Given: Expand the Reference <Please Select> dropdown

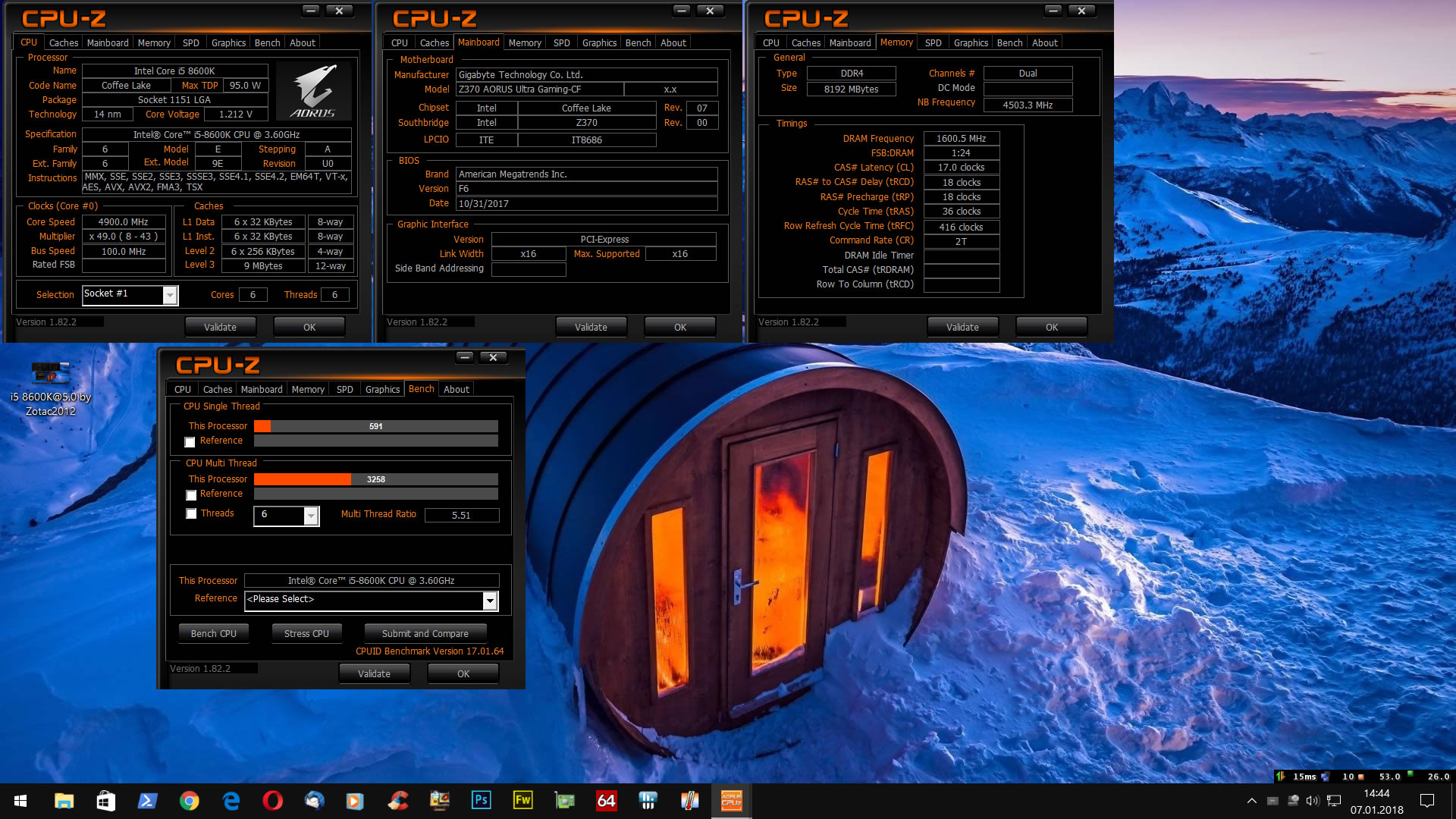Looking at the screenshot, I should click(x=490, y=601).
